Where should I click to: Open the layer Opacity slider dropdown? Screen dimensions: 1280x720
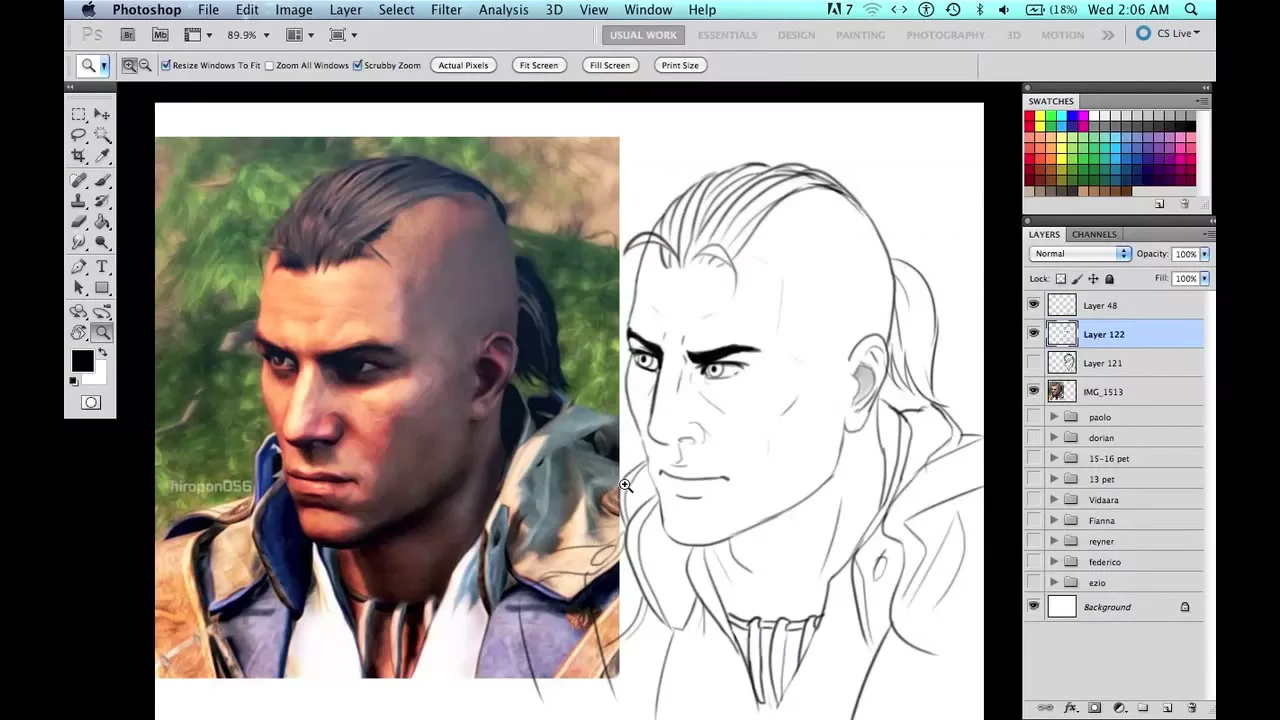click(x=1204, y=254)
